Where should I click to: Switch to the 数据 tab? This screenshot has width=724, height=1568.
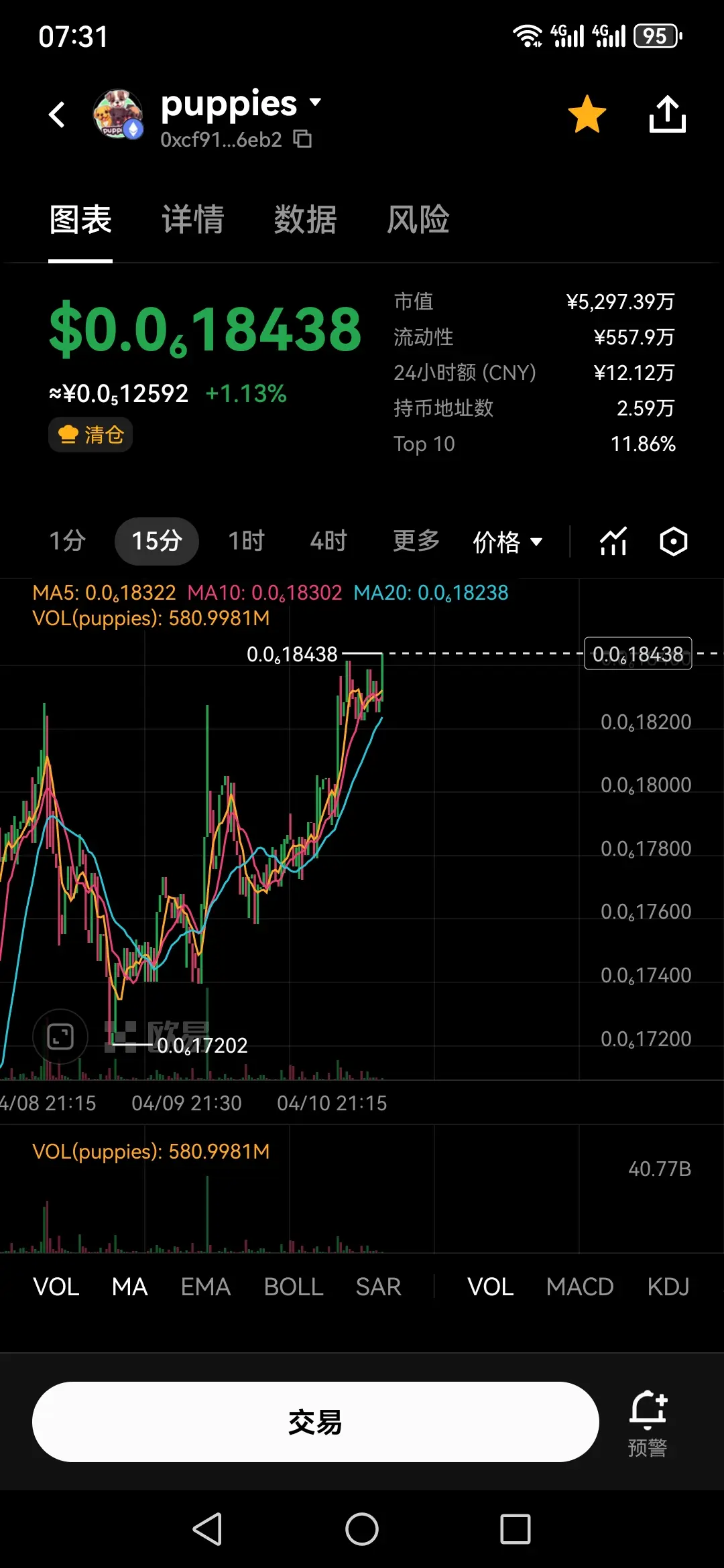click(x=306, y=219)
